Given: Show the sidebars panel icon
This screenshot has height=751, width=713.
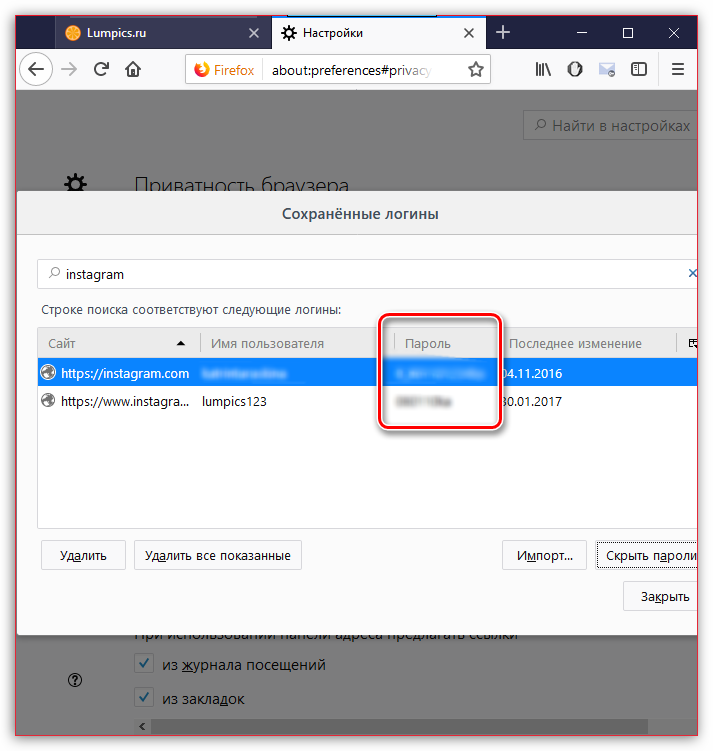Looking at the screenshot, I should (x=639, y=70).
